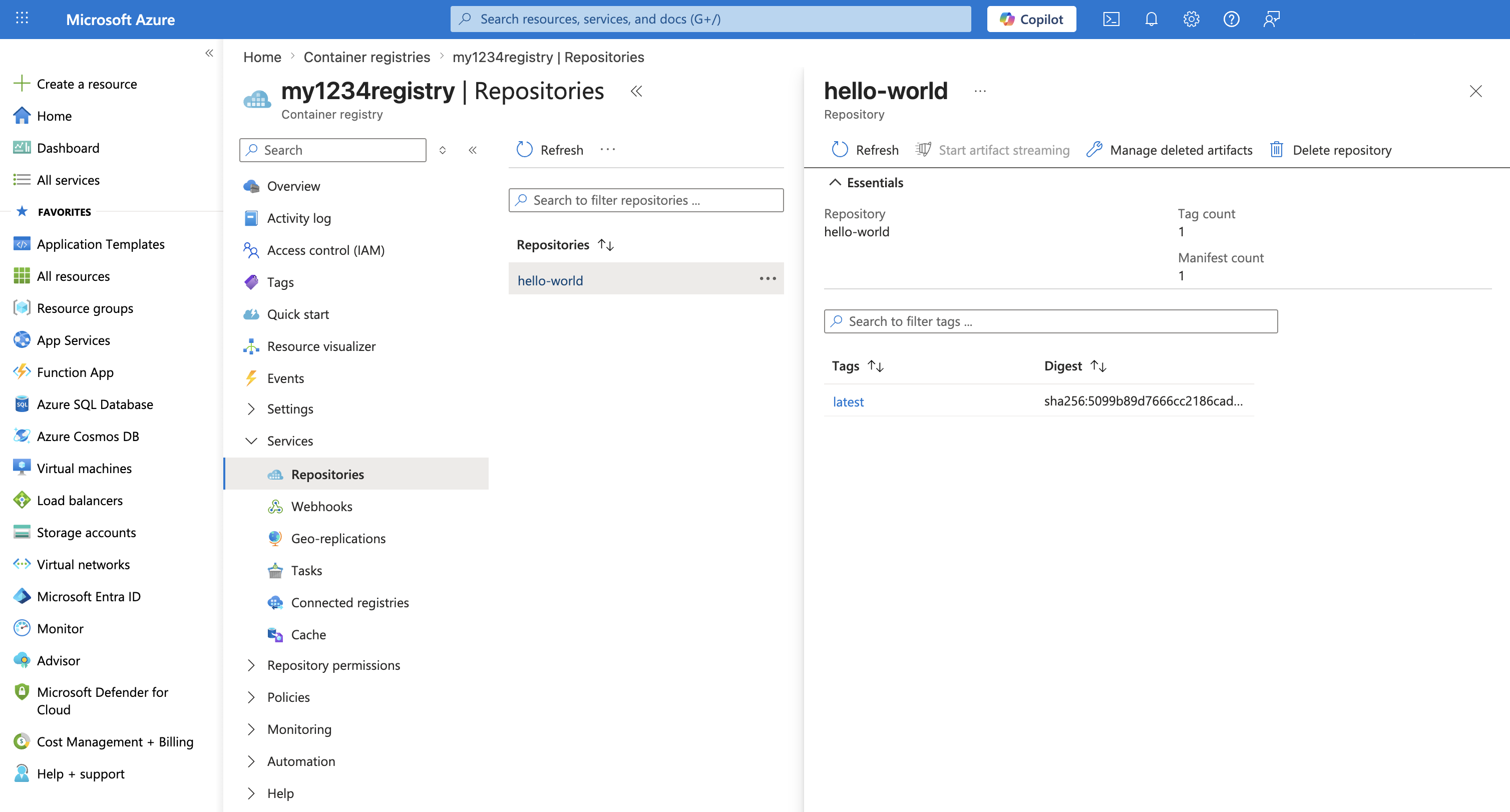This screenshot has width=1510, height=812.
Task: Collapse the Essentials section
Action: [835, 182]
